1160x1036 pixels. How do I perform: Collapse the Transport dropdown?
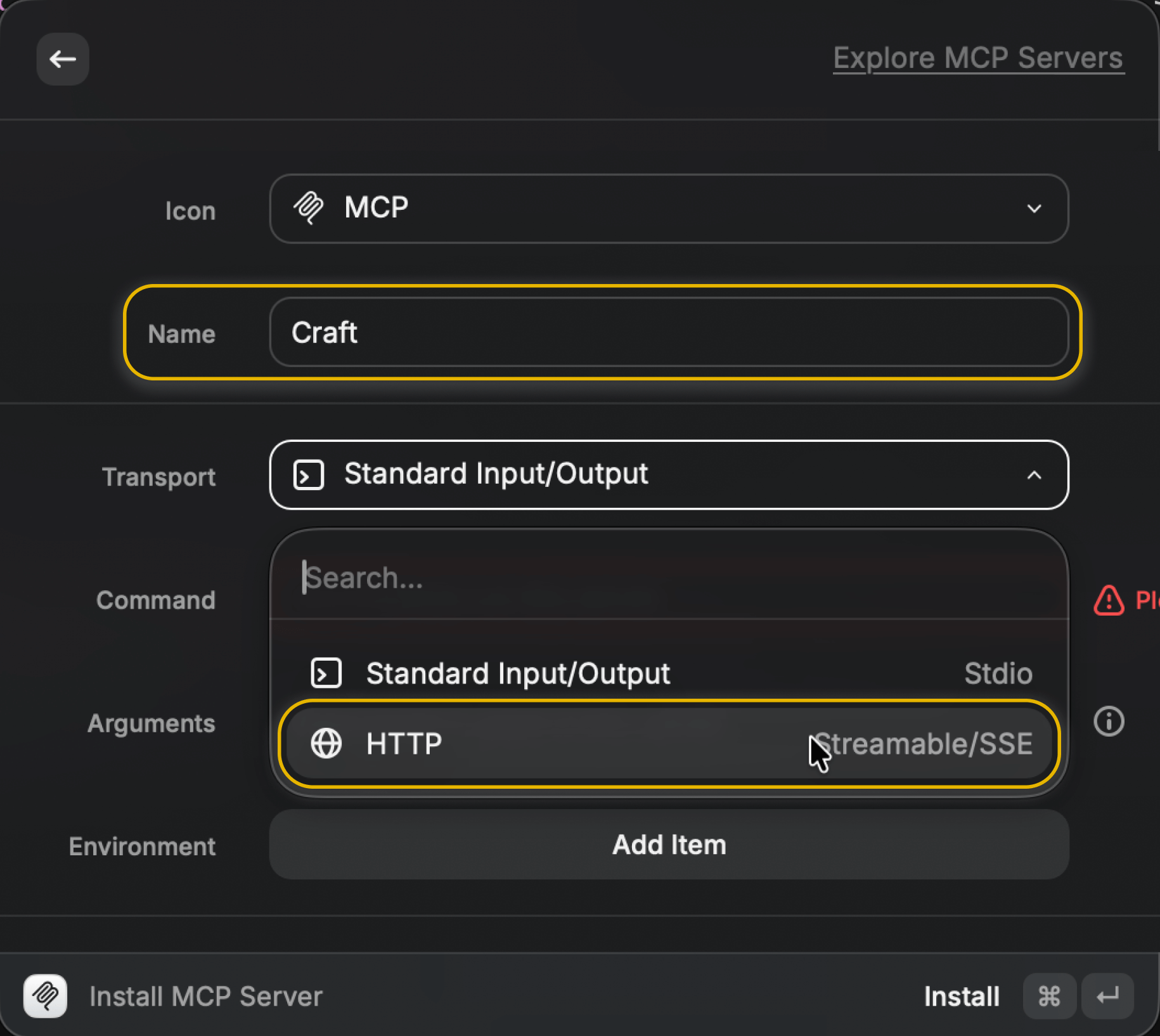(1035, 475)
